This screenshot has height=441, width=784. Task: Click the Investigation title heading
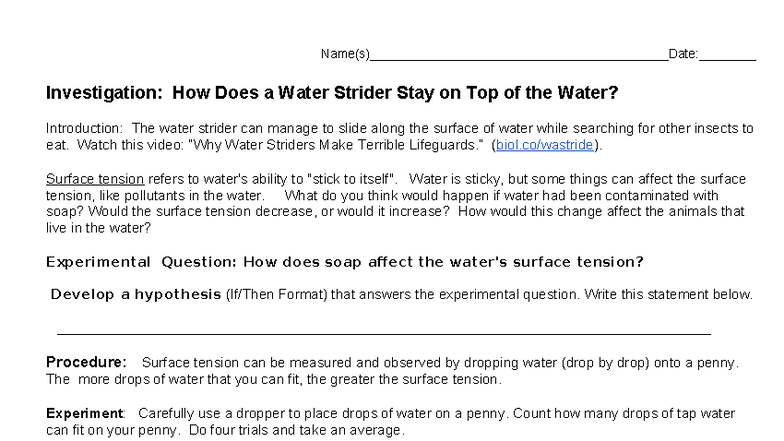coord(332,94)
